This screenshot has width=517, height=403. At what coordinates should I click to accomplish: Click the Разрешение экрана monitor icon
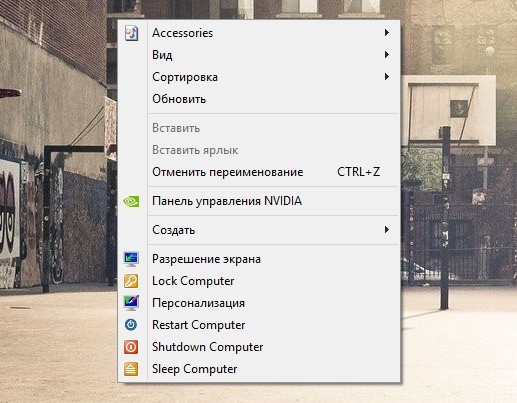pyautogui.click(x=131, y=259)
